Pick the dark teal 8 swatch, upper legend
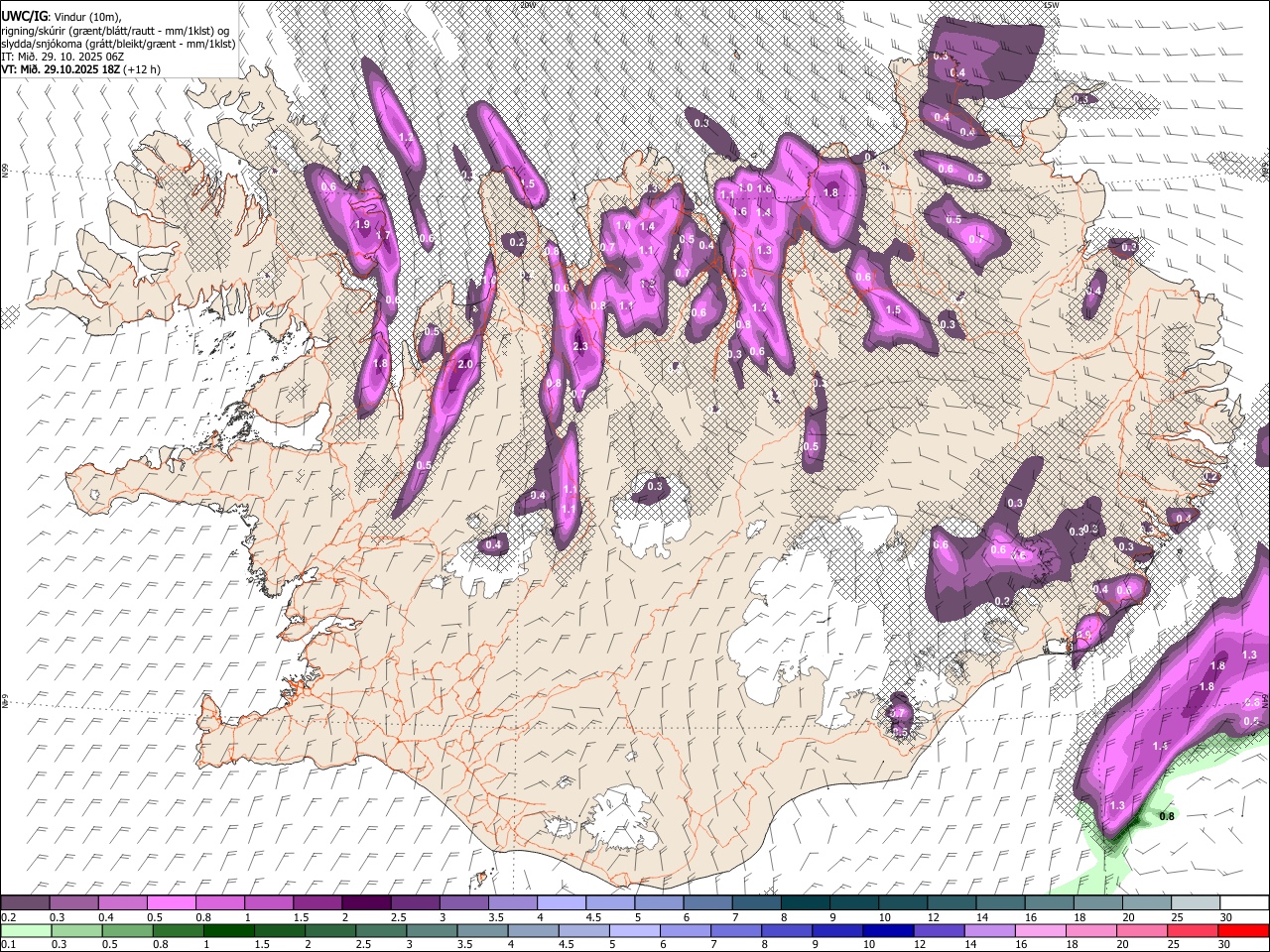Image resolution: width=1270 pixels, height=952 pixels. [805, 903]
